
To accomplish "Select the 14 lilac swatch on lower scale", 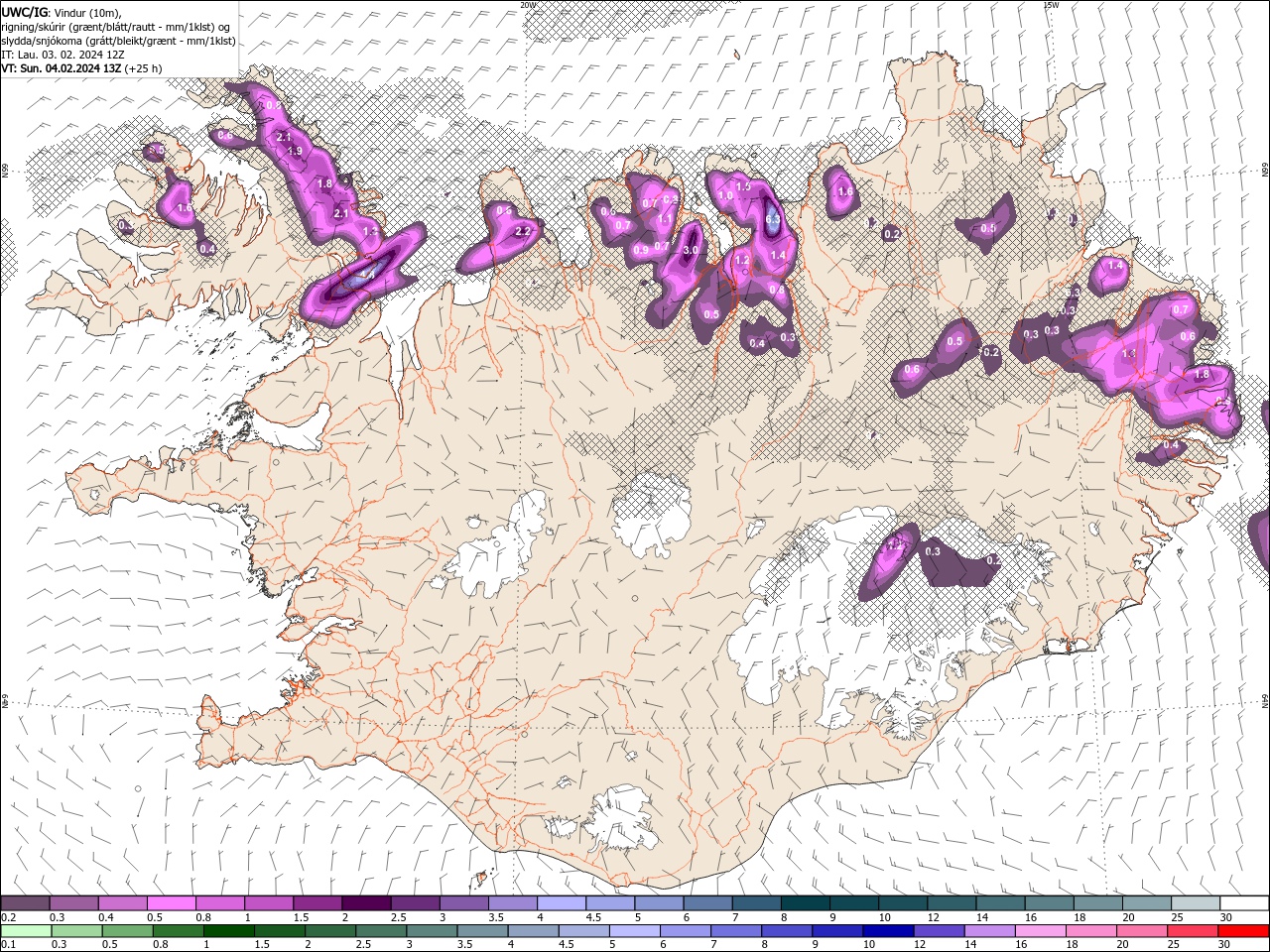I will [989, 931].
